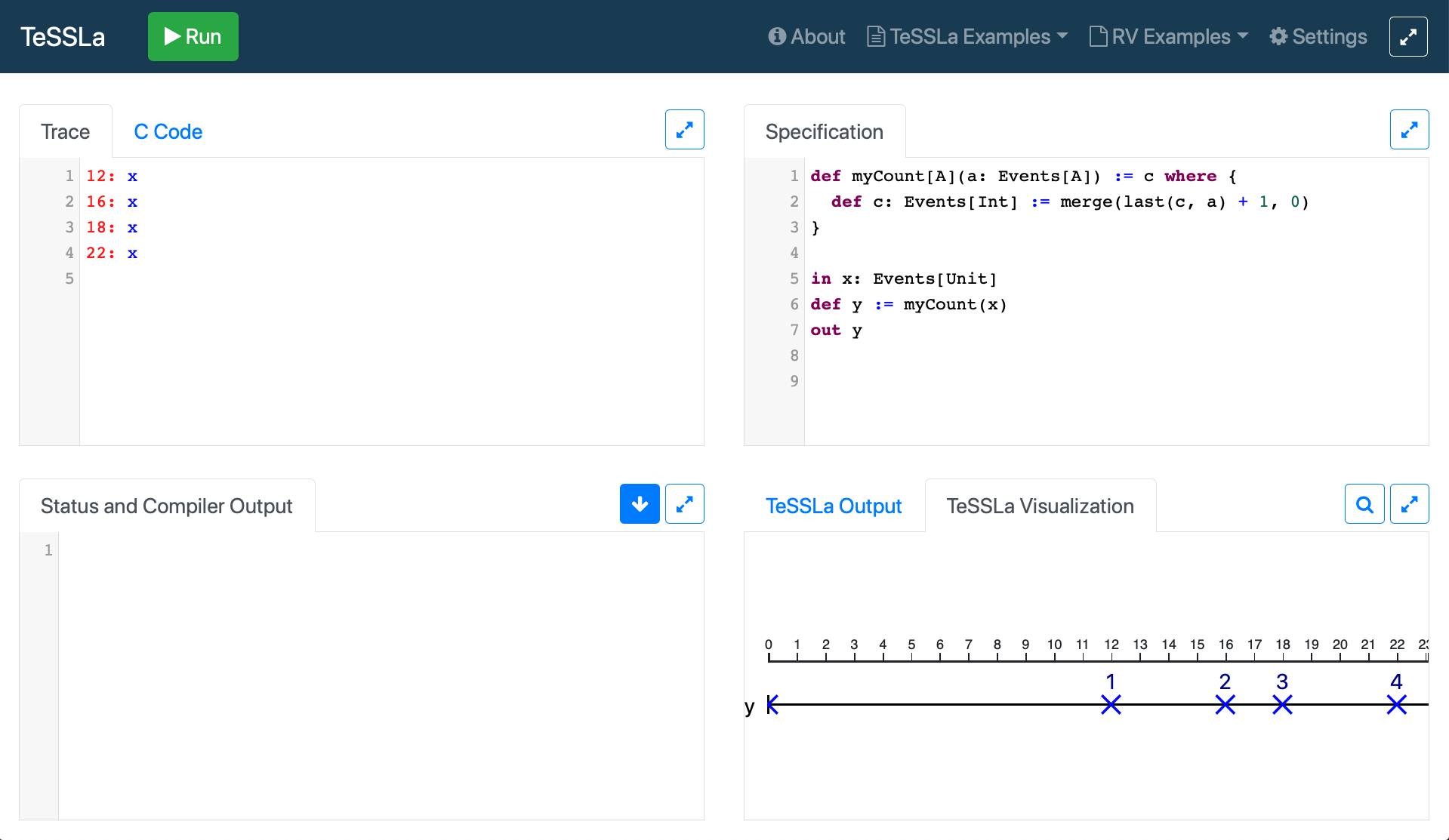Expand the TeSSLa Visualization panel to fullscreen
This screenshot has height=840, width=1449.
1408,504
